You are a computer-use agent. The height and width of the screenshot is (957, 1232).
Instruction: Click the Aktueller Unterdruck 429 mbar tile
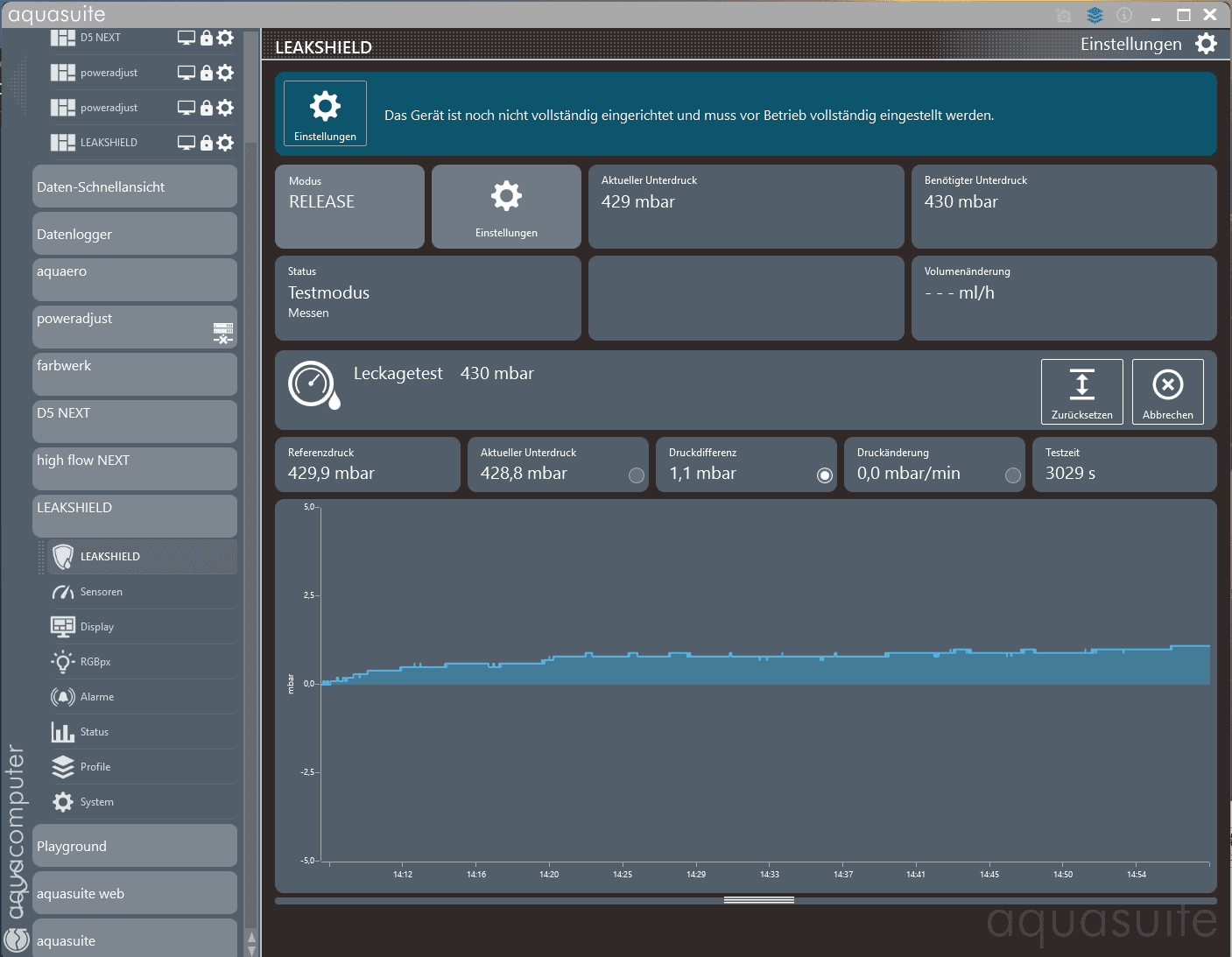[746, 207]
